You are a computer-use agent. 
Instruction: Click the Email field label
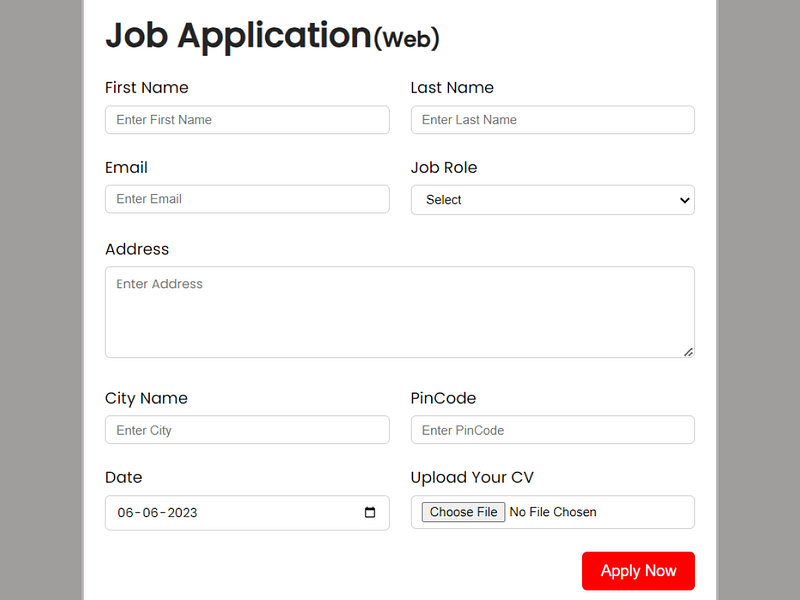126,167
